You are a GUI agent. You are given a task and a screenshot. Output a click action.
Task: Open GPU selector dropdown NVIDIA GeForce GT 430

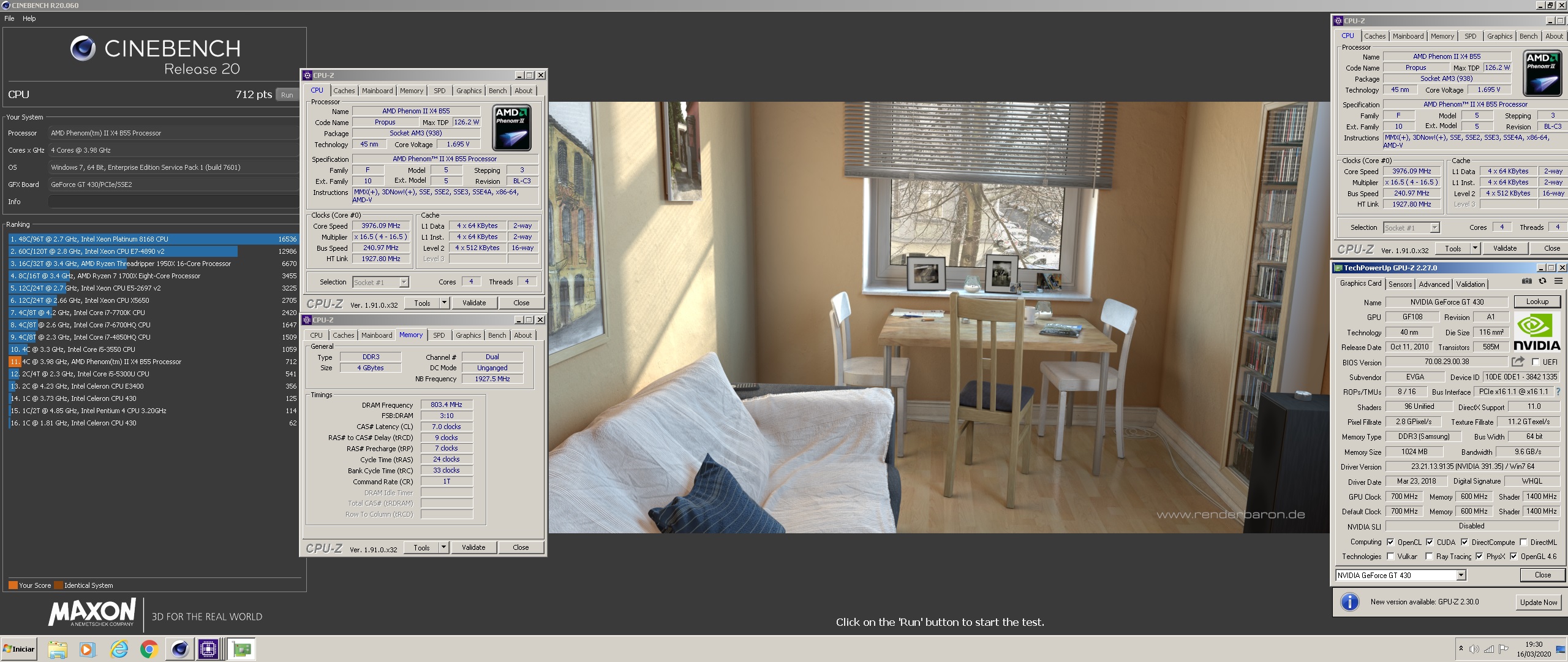coord(1401,575)
